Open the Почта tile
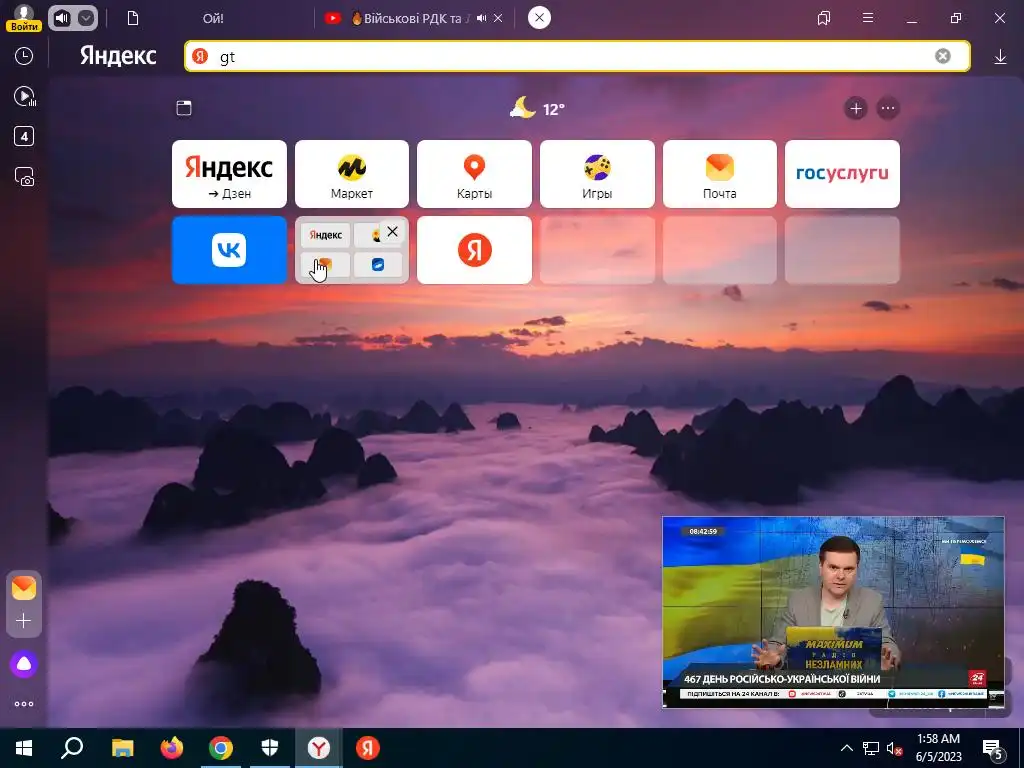The height and width of the screenshot is (768, 1024). (720, 174)
